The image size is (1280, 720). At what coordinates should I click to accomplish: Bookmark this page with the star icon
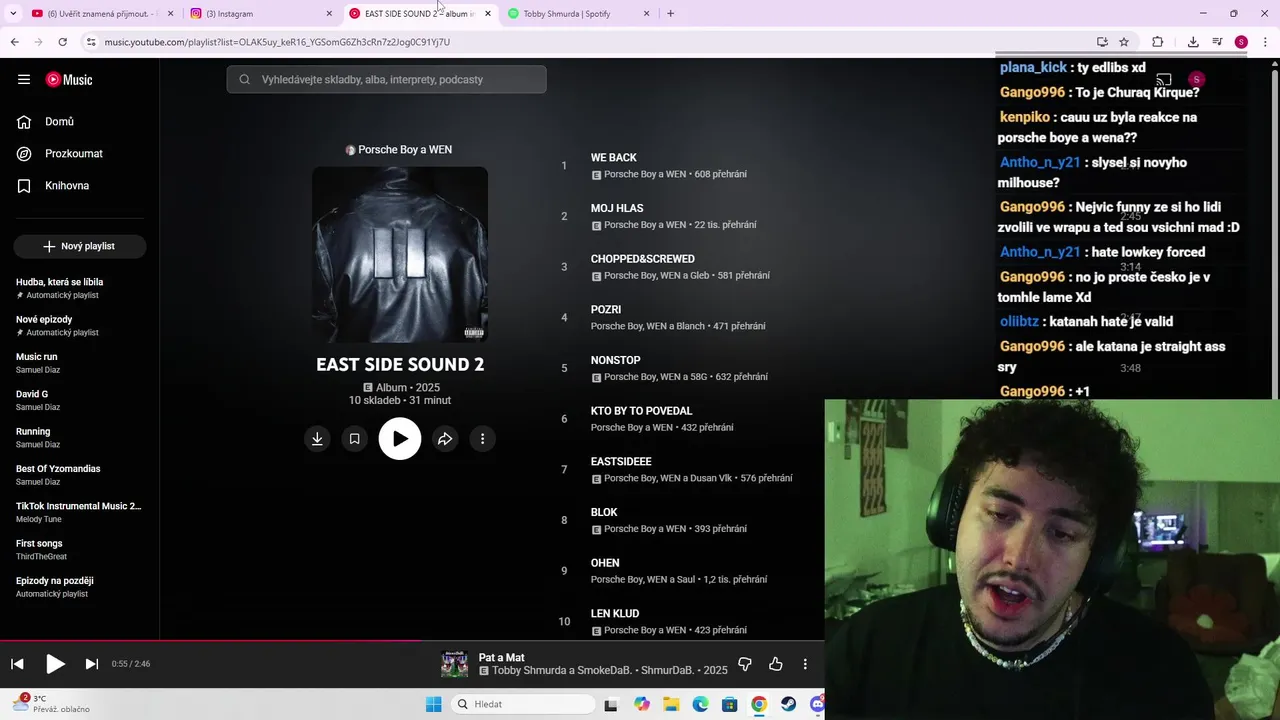[x=1124, y=42]
